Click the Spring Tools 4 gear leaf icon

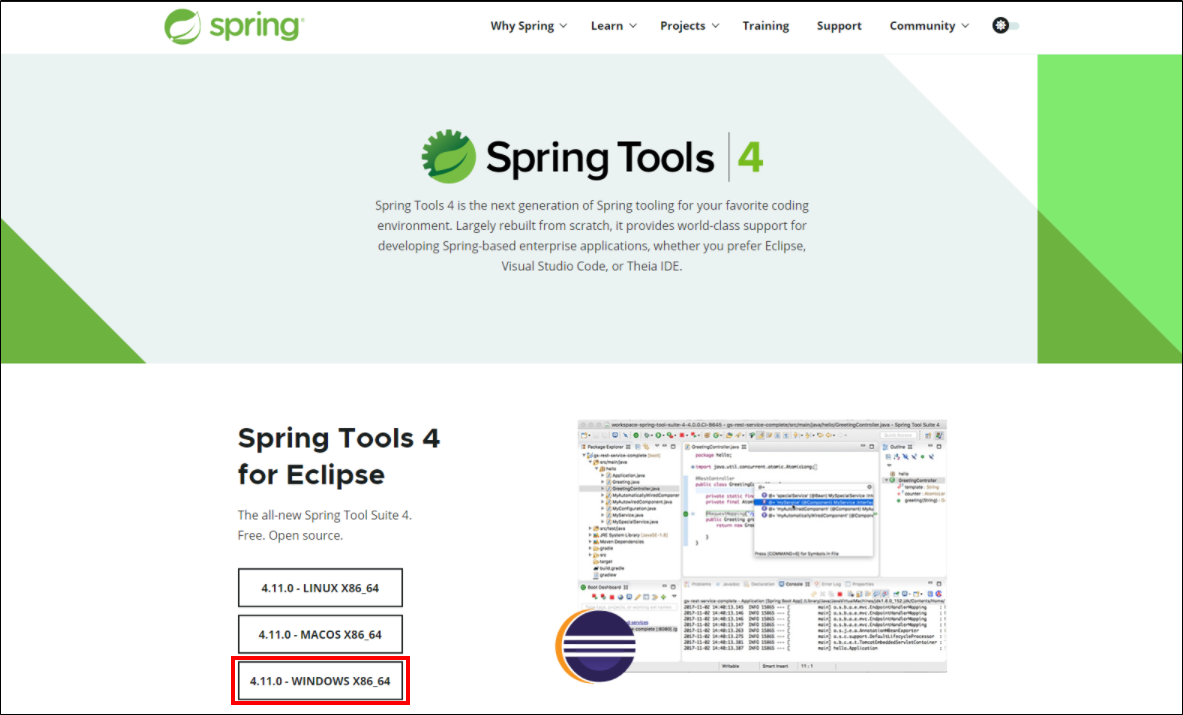point(449,156)
